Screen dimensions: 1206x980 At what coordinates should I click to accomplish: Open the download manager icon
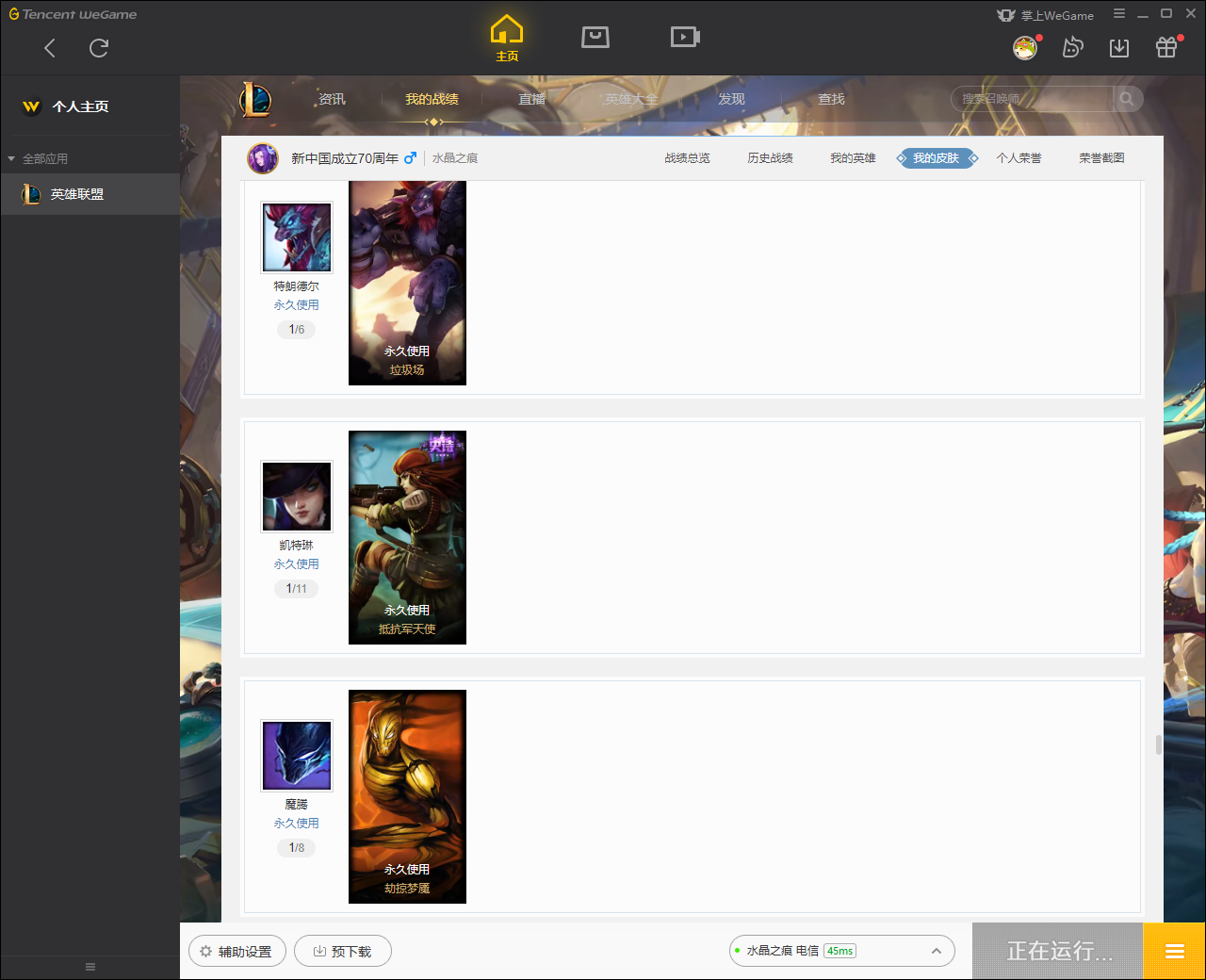[x=1119, y=48]
